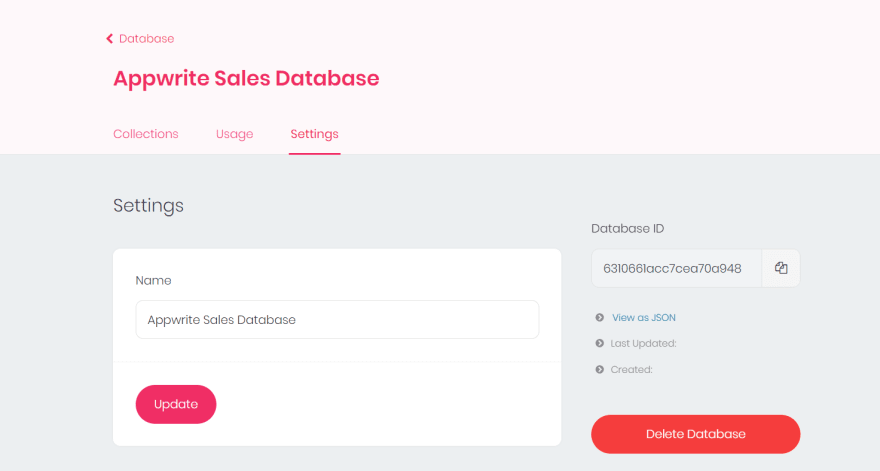Go back via the Database breadcrumb link
The height and width of the screenshot is (471, 880).
146,39
